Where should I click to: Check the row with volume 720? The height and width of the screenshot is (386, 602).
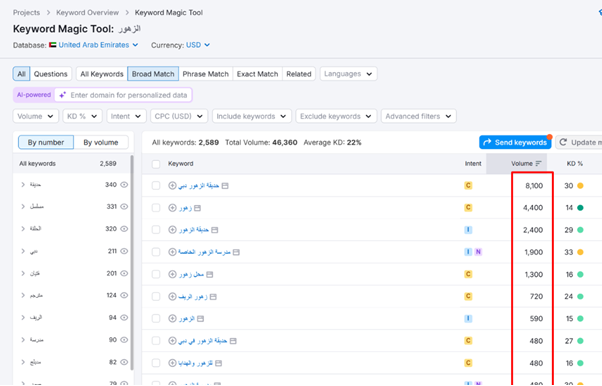(156, 297)
